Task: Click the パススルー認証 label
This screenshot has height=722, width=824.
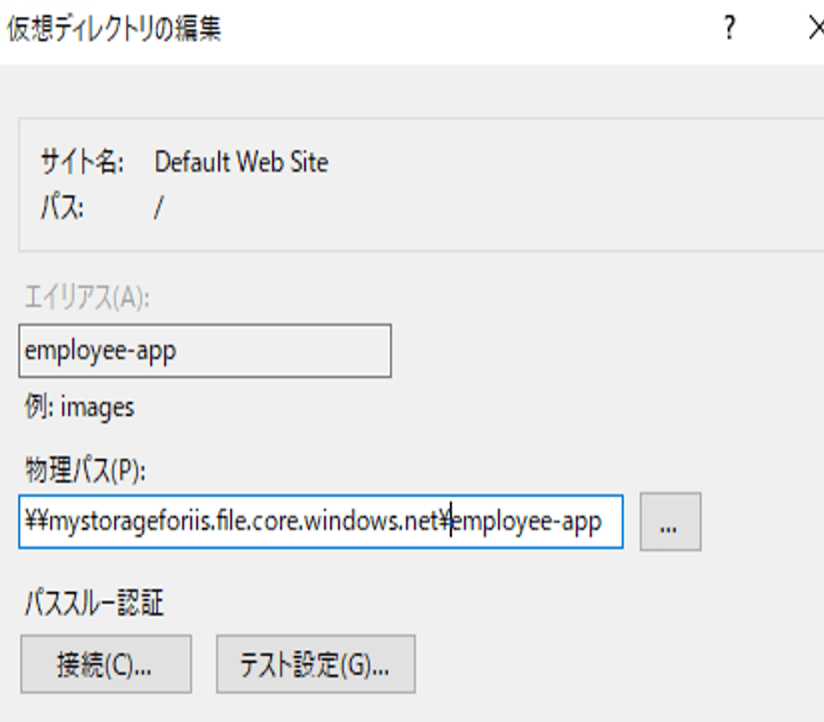Action: [95, 603]
